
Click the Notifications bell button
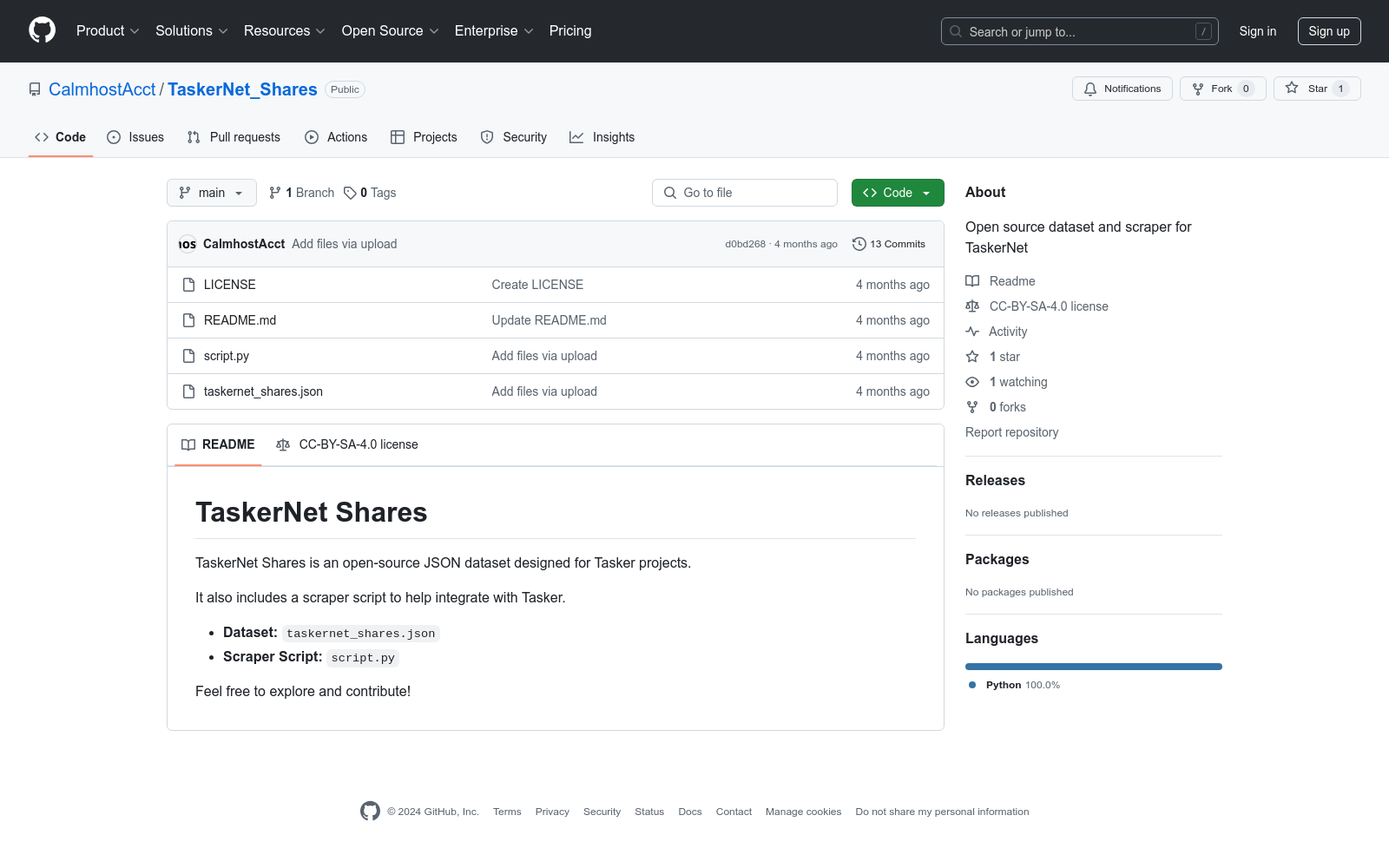pos(1122,89)
